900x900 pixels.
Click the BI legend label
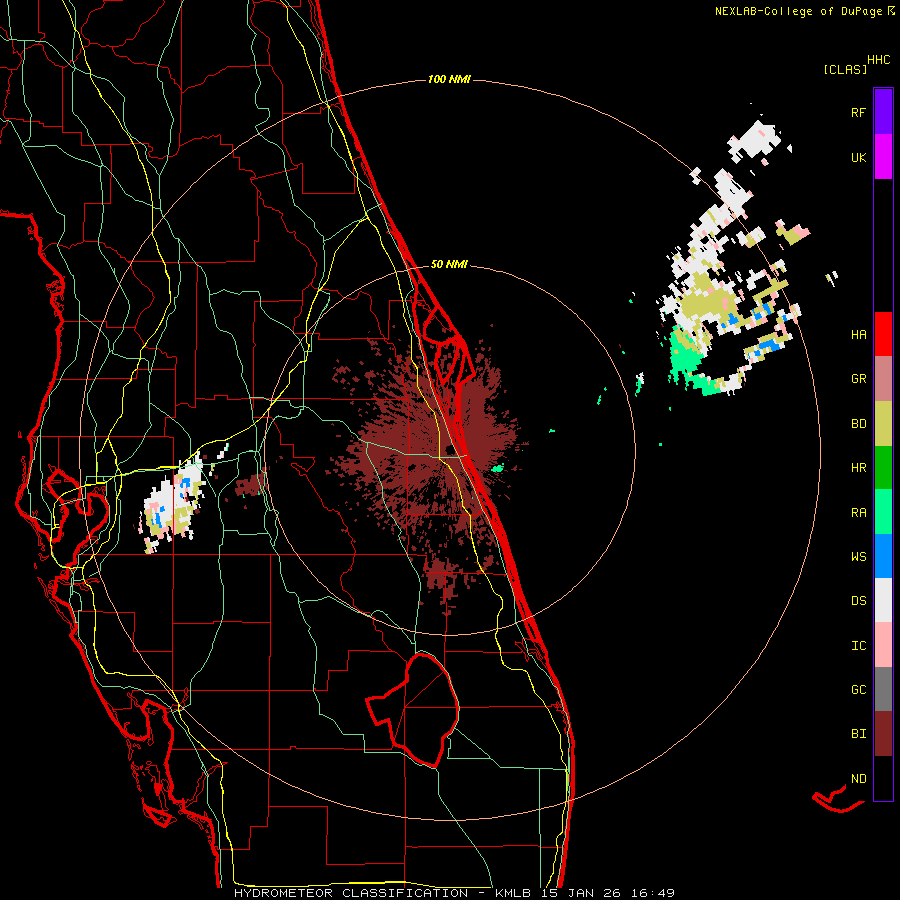point(858,734)
